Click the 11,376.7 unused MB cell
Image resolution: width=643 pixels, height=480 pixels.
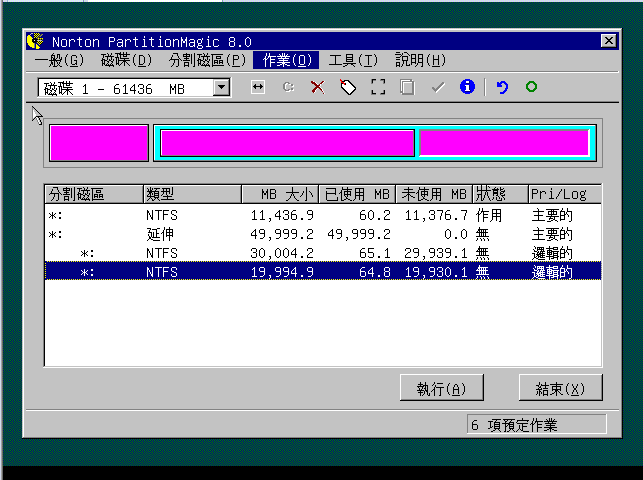click(436, 215)
